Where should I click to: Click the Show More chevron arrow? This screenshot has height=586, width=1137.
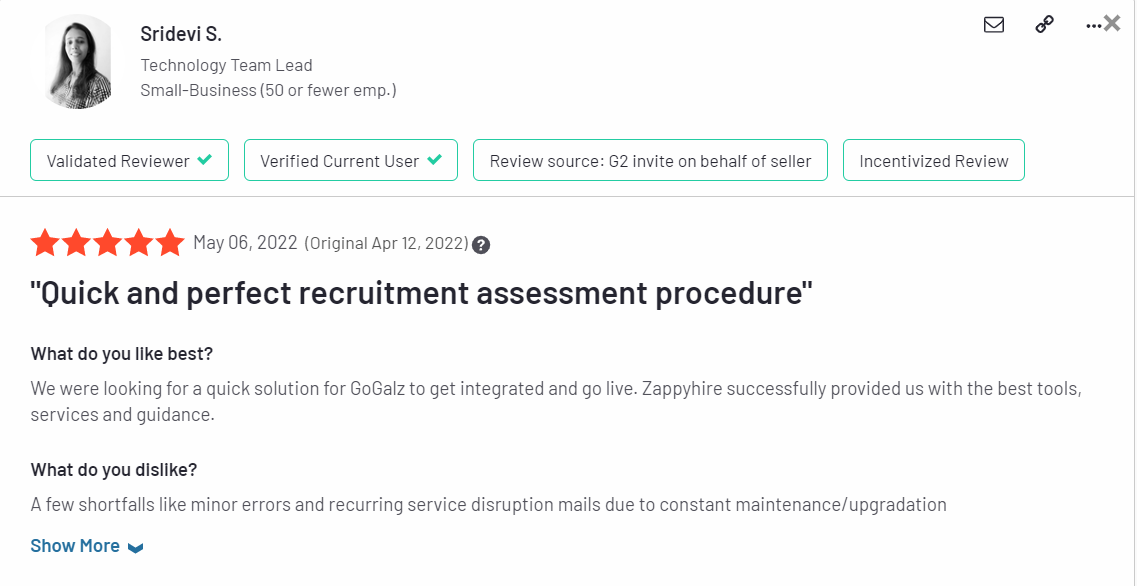click(x=136, y=548)
